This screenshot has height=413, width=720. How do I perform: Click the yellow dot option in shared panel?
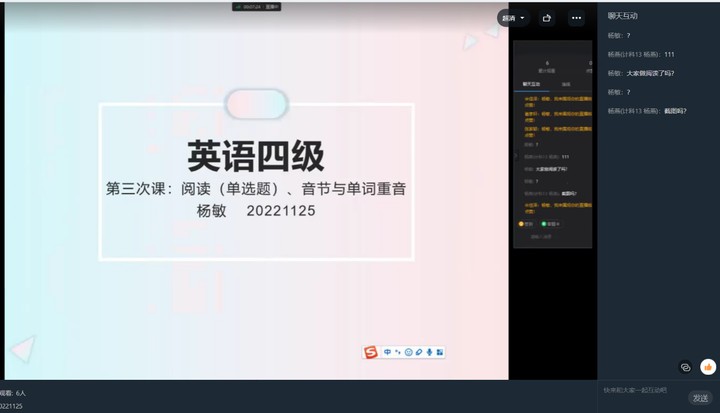tap(521, 223)
